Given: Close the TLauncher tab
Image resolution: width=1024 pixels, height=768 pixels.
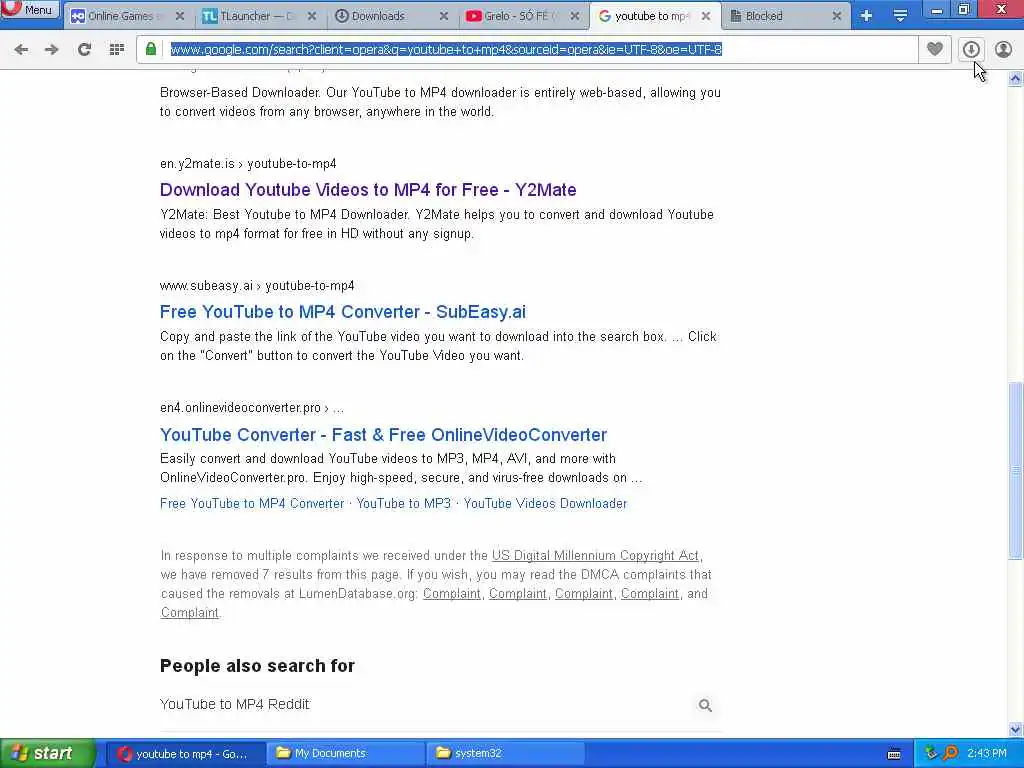Looking at the screenshot, I should (x=312, y=16).
